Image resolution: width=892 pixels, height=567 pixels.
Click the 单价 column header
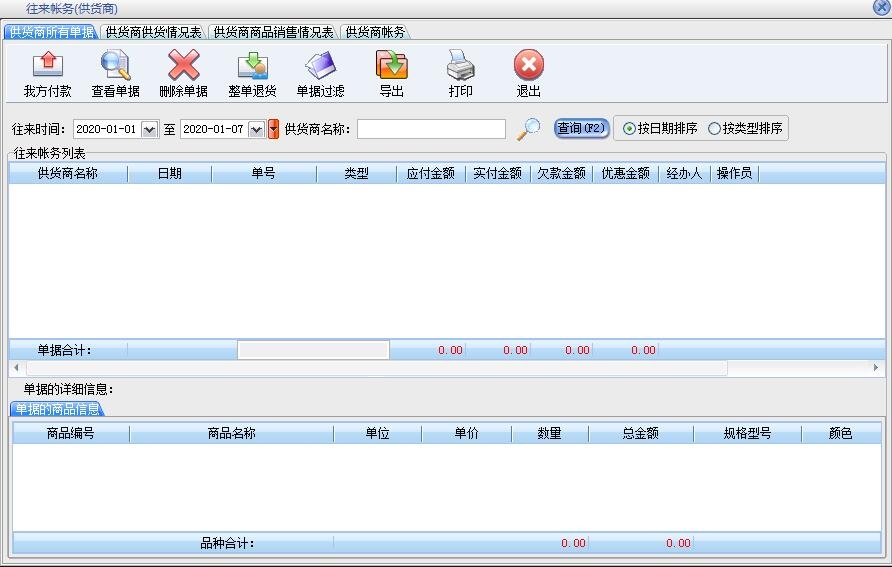point(466,433)
